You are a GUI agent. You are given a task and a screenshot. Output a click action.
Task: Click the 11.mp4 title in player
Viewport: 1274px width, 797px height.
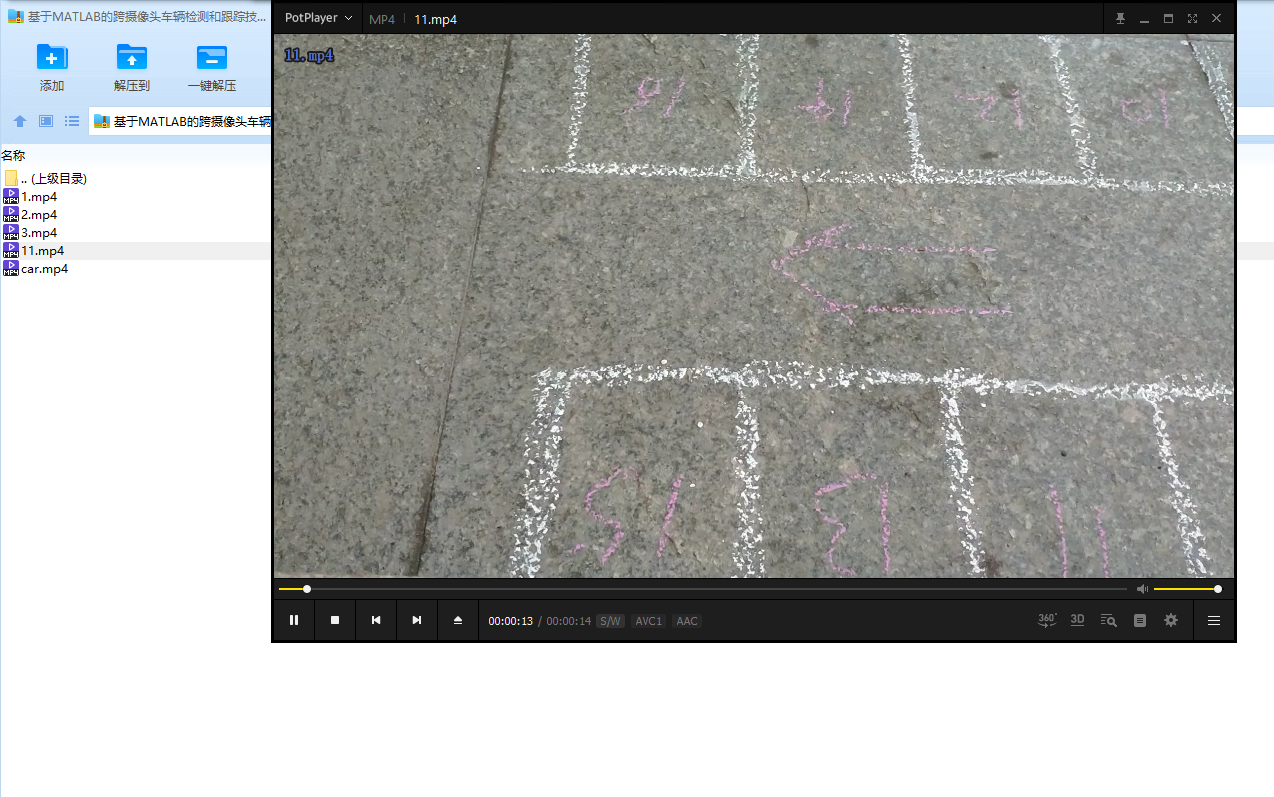435,19
